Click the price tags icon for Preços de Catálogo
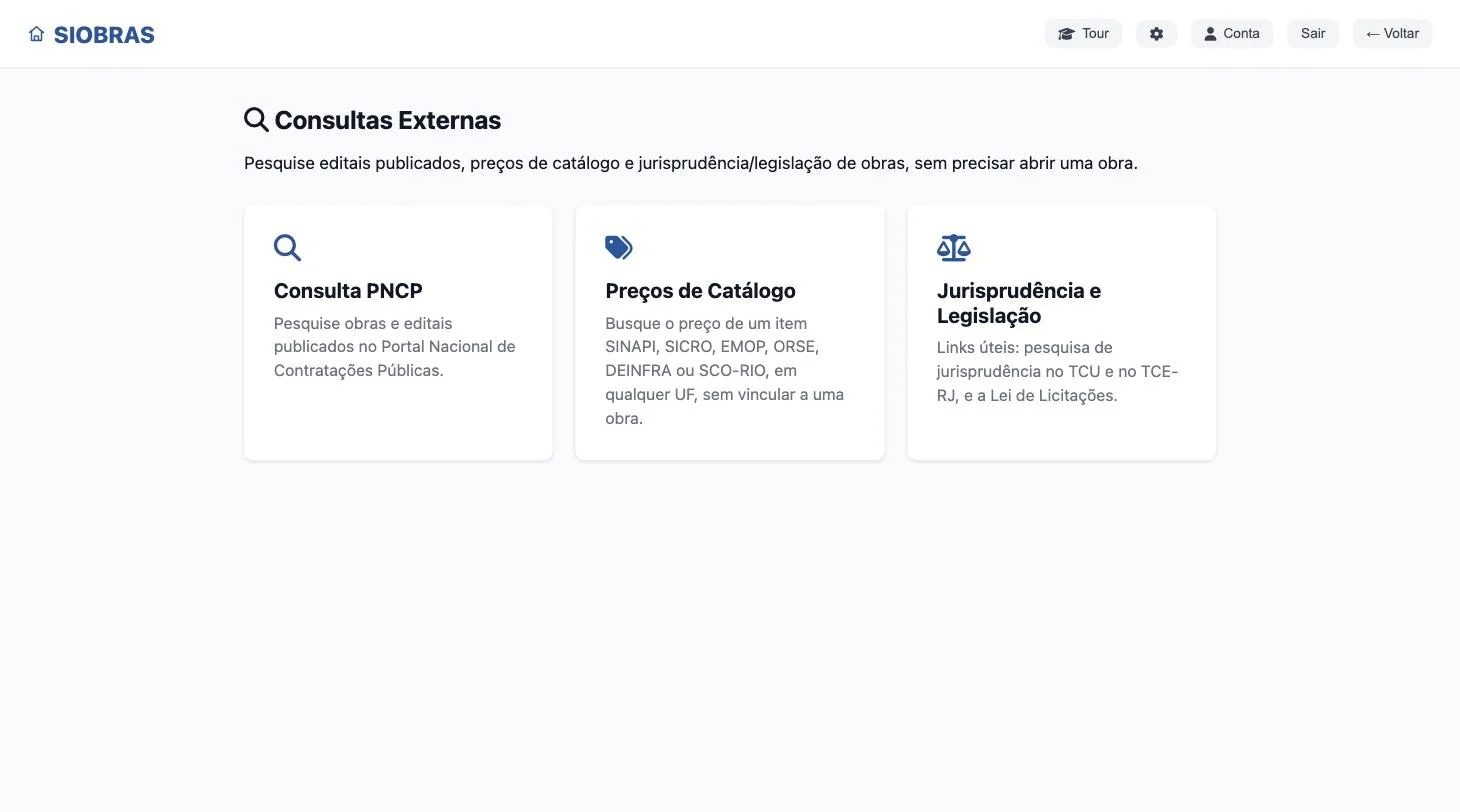 [619, 248]
